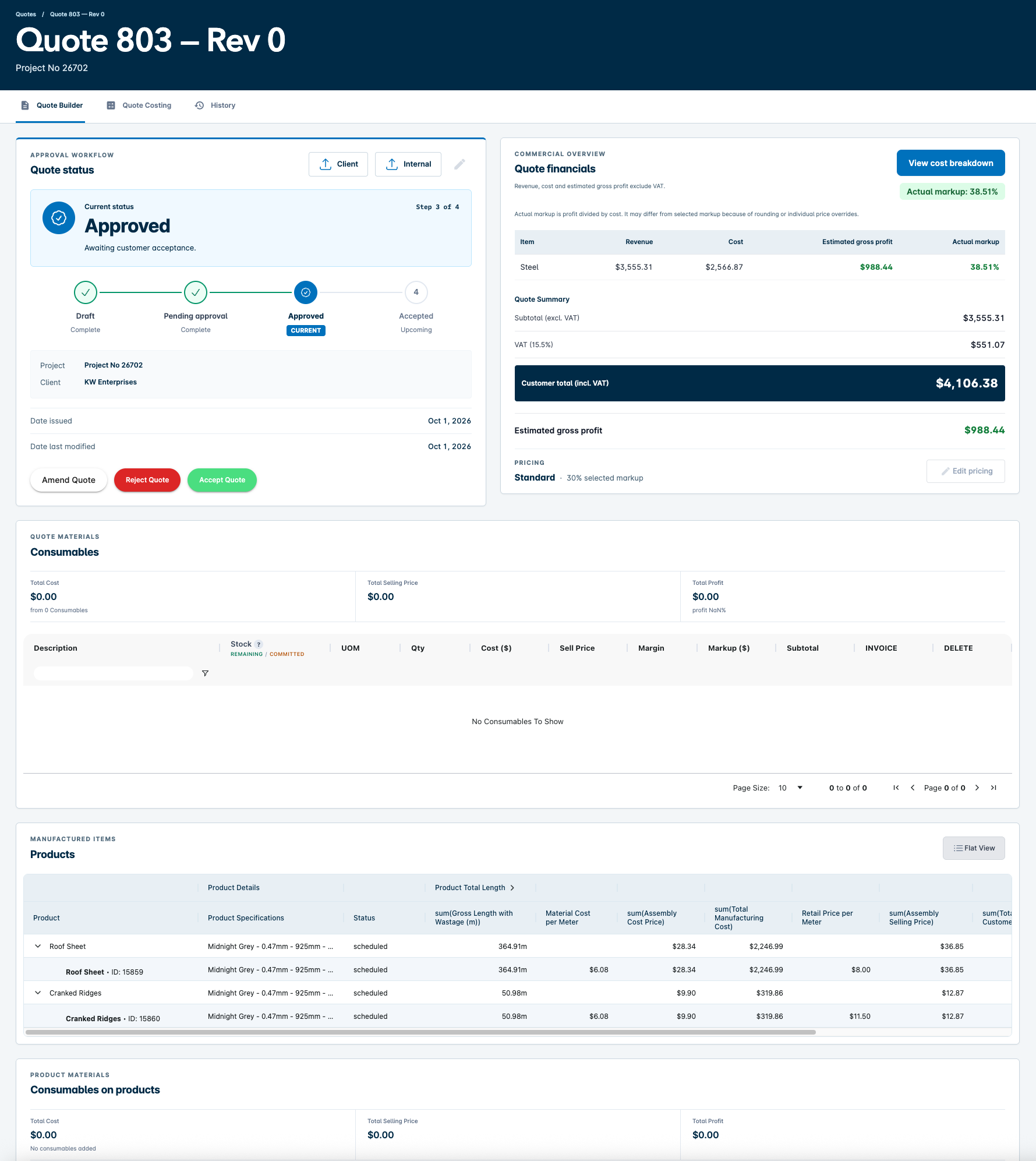Image resolution: width=1036 pixels, height=1161 pixels.
Task: Click the Pending approval step checkmark circle
Action: coord(196,292)
